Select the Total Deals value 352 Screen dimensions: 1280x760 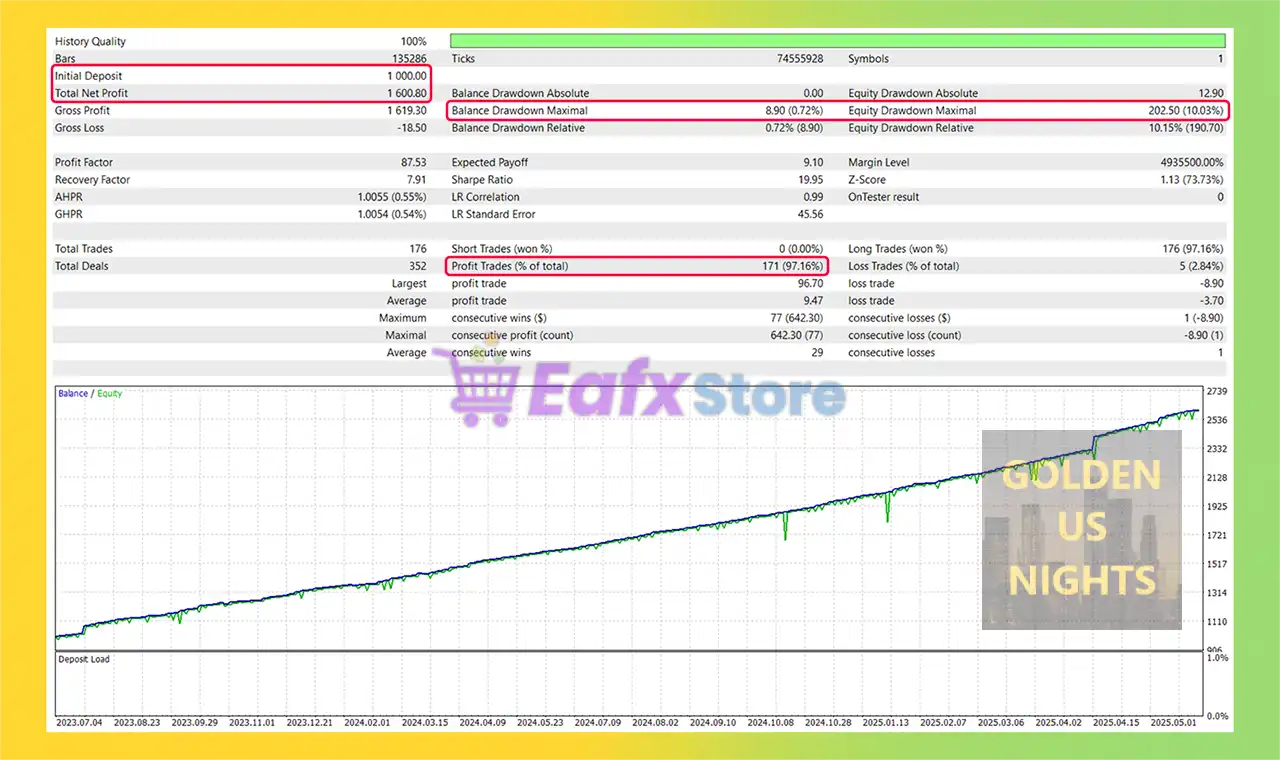(x=417, y=266)
